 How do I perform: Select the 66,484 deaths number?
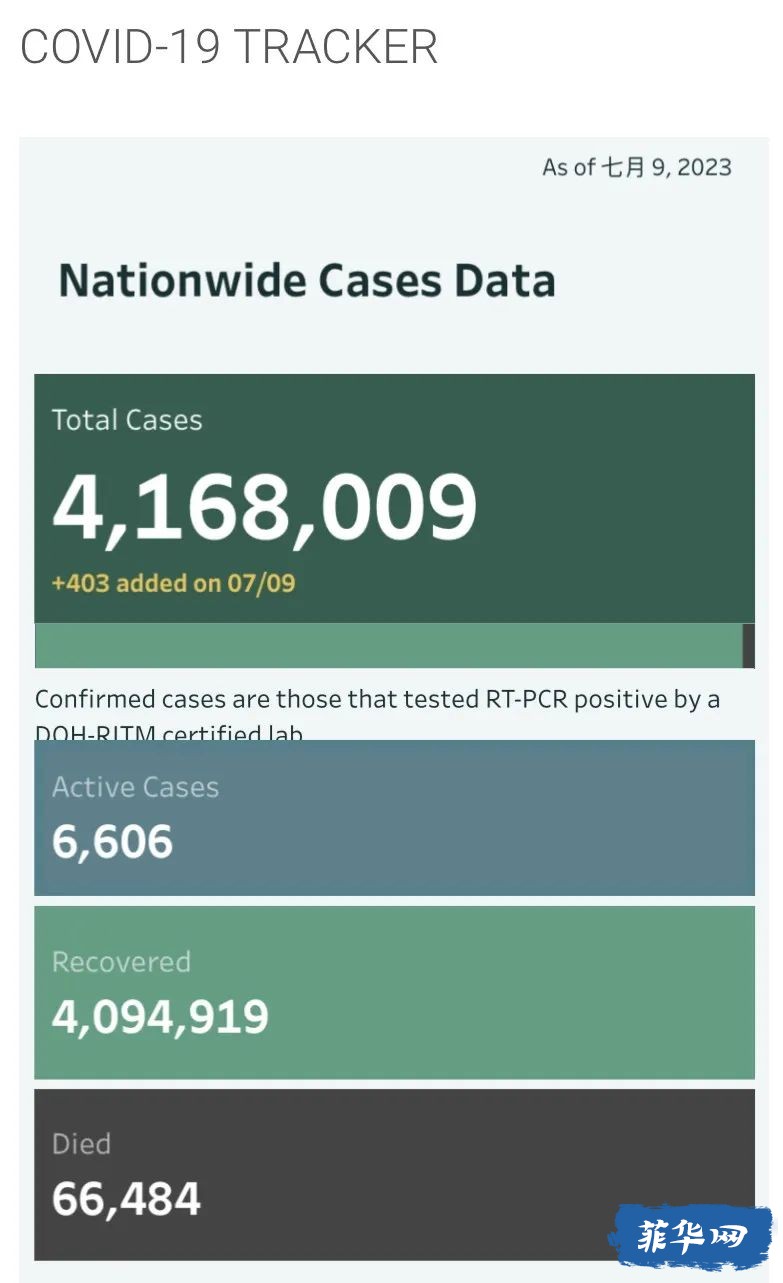click(126, 1199)
